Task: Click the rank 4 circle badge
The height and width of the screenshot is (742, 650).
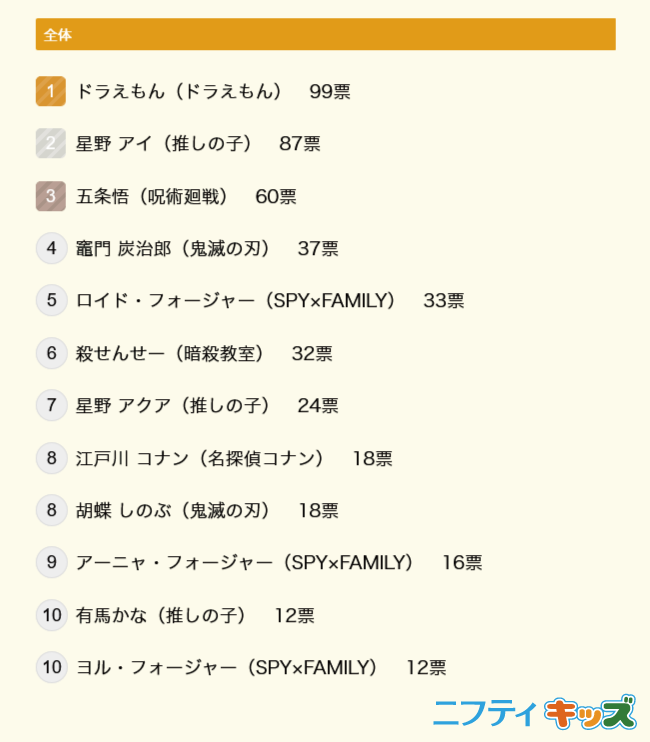Action: coord(51,248)
